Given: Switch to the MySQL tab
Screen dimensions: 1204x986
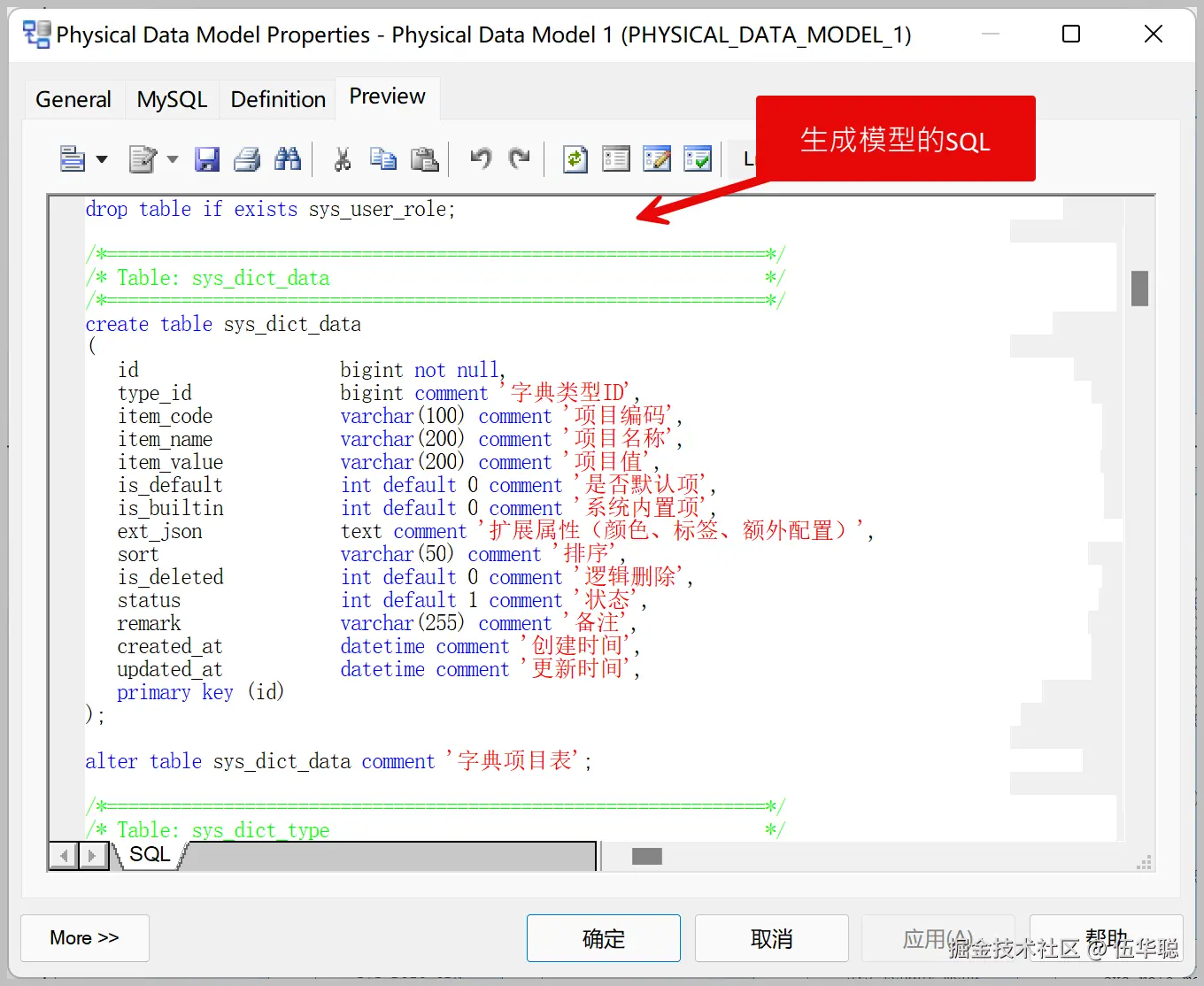Looking at the screenshot, I should point(172,99).
